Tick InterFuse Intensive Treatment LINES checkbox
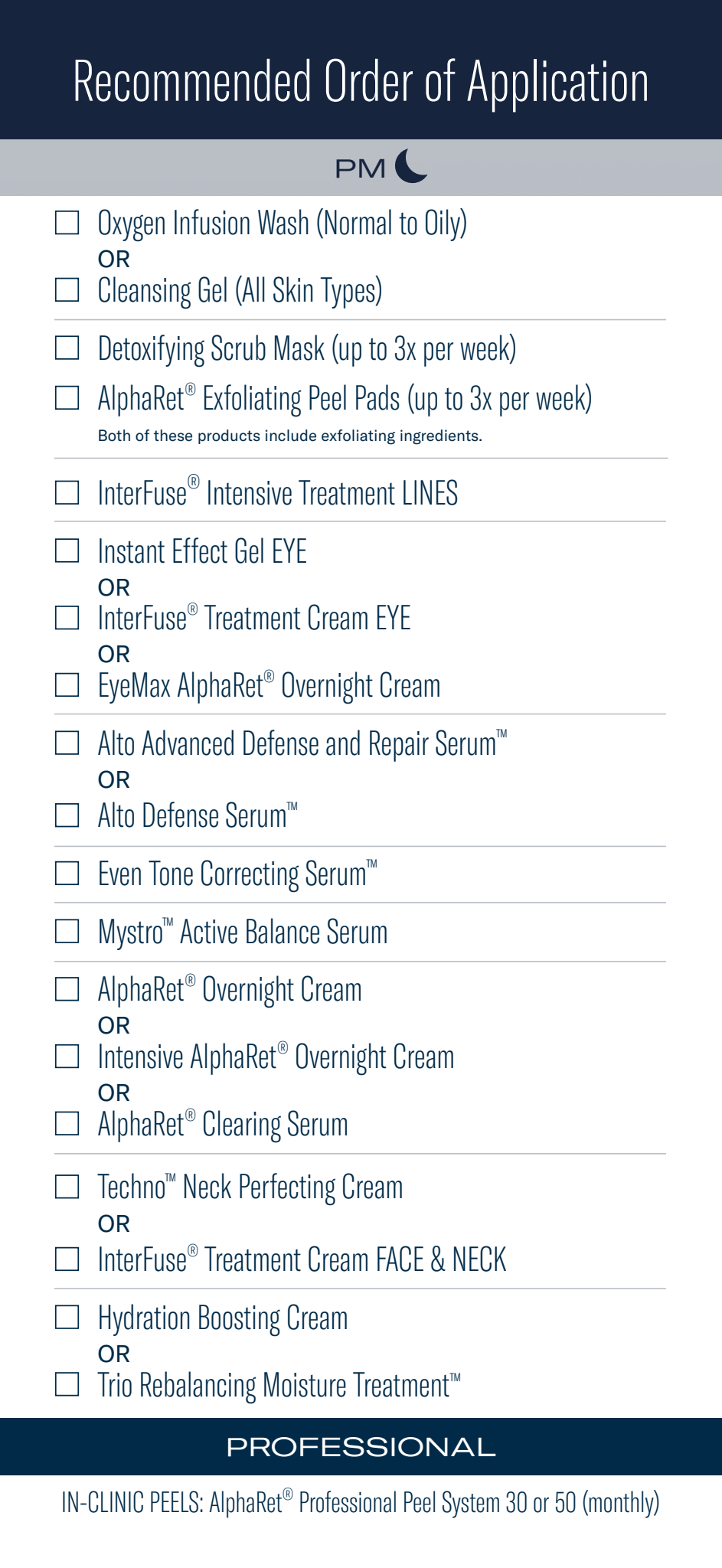The width and height of the screenshot is (722, 1568). click(x=67, y=493)
